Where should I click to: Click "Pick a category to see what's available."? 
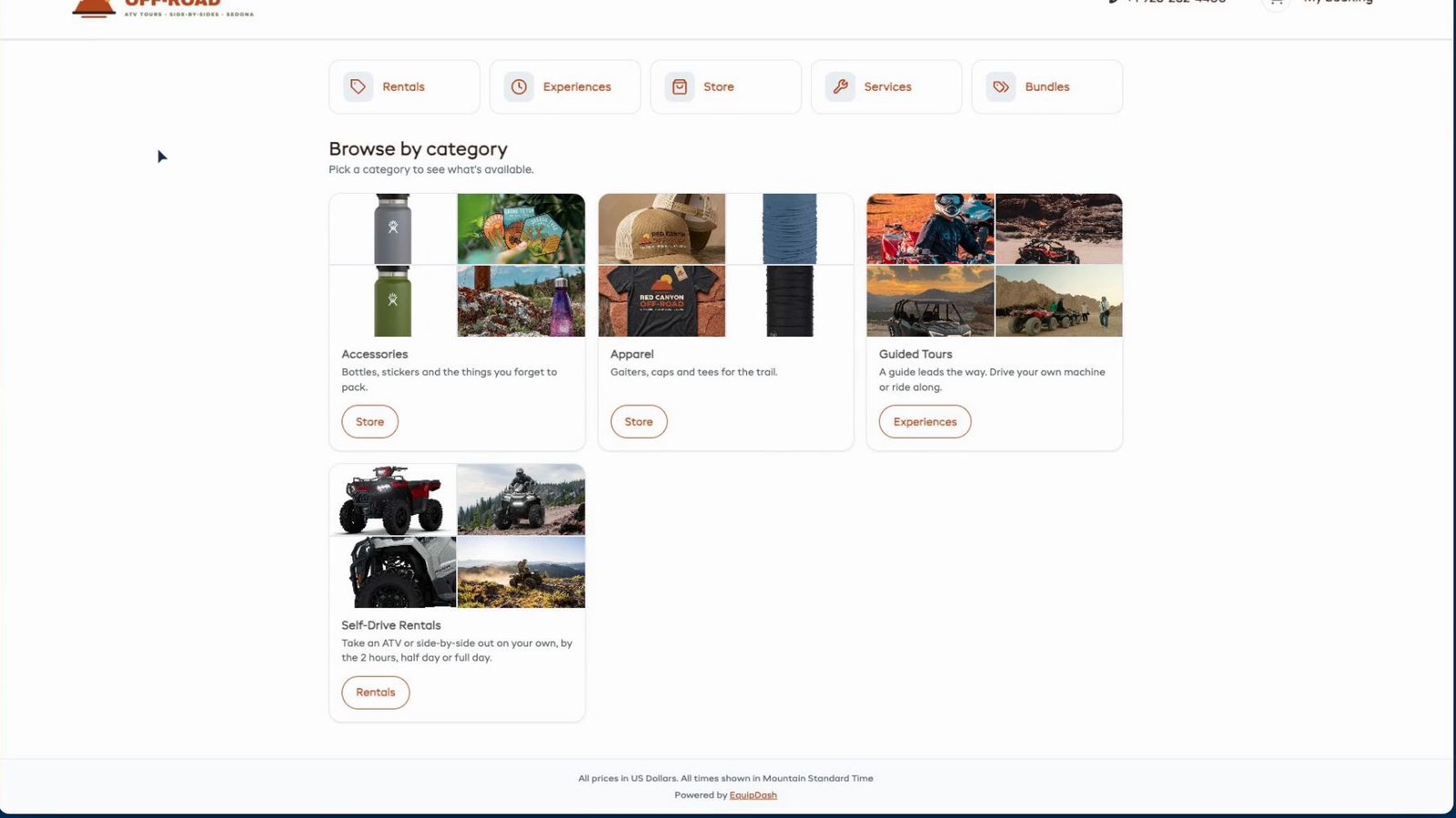431,169
